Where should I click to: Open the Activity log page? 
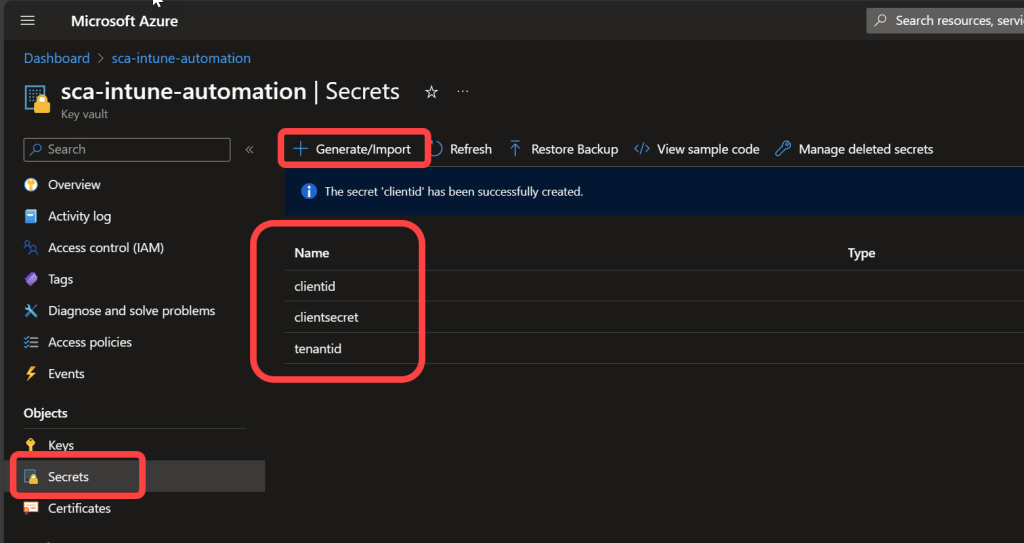point(79,216)
